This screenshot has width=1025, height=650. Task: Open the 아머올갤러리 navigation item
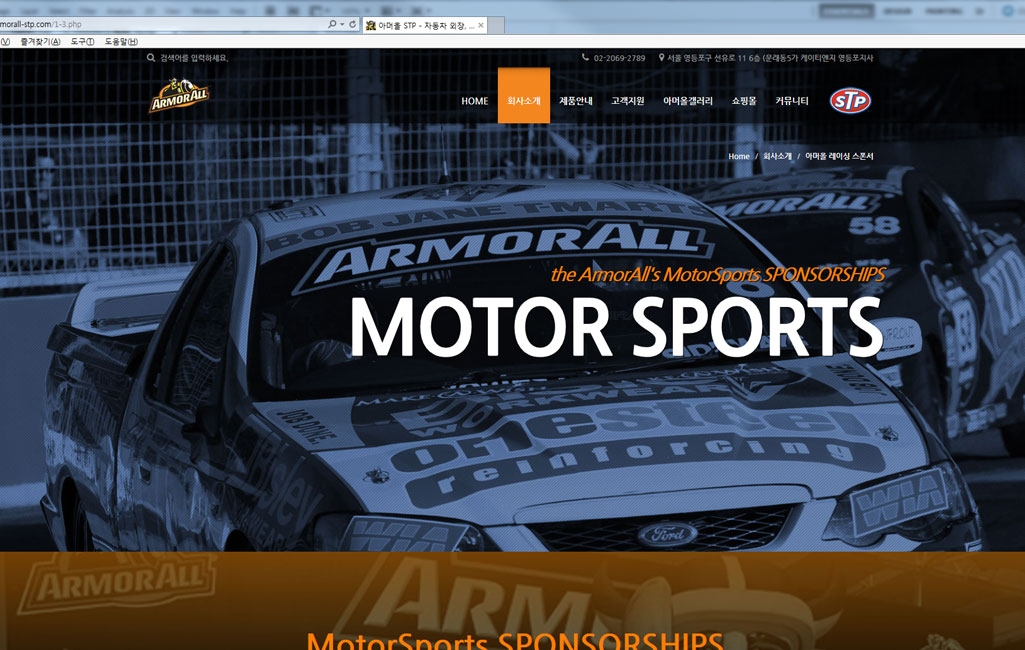[688, 101]
